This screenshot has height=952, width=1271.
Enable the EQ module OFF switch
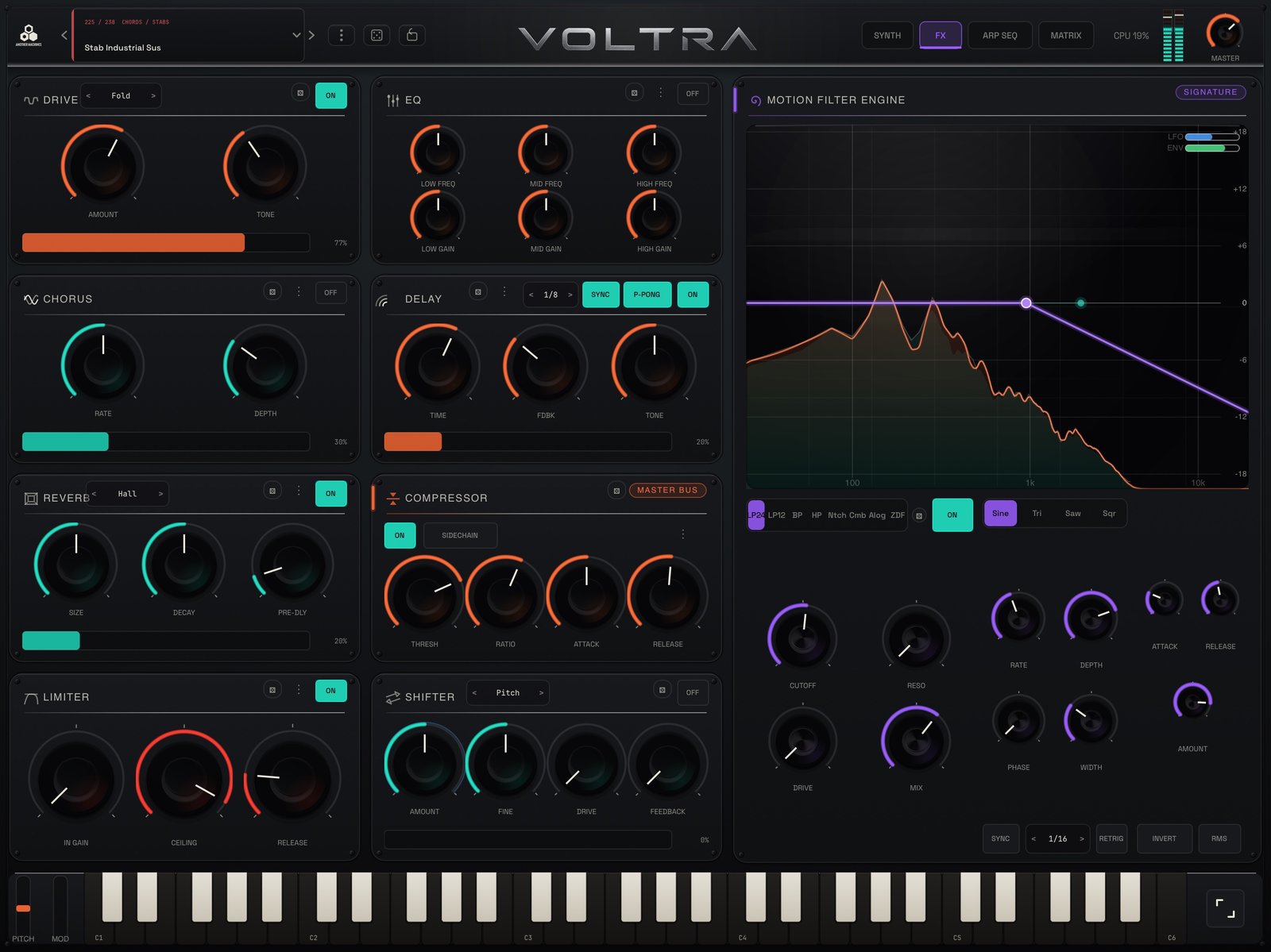tap(693, 94)
